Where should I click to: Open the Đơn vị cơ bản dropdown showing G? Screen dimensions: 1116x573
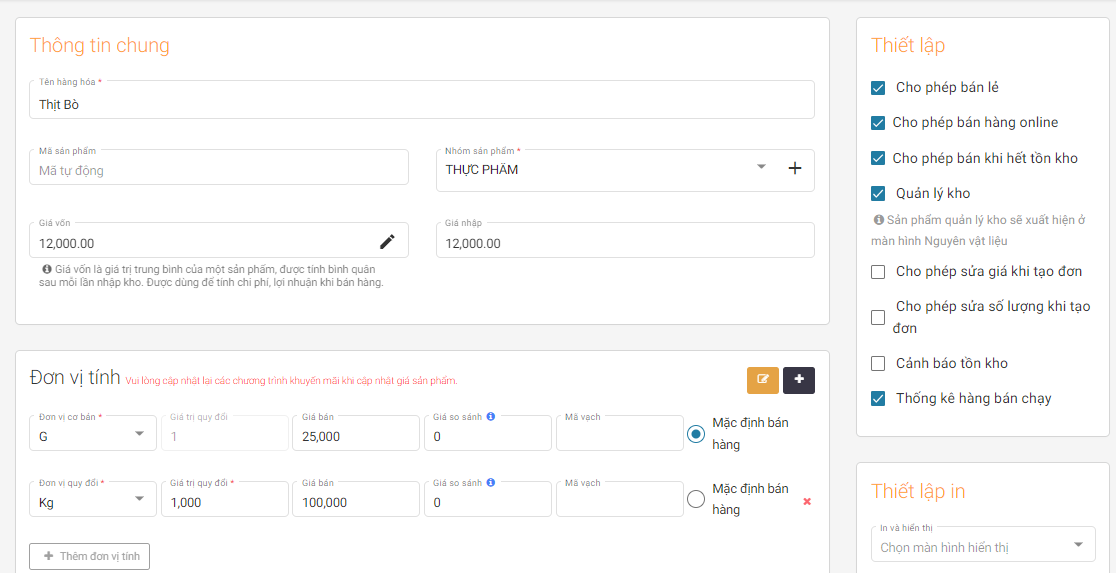click(x=138, y=435)
